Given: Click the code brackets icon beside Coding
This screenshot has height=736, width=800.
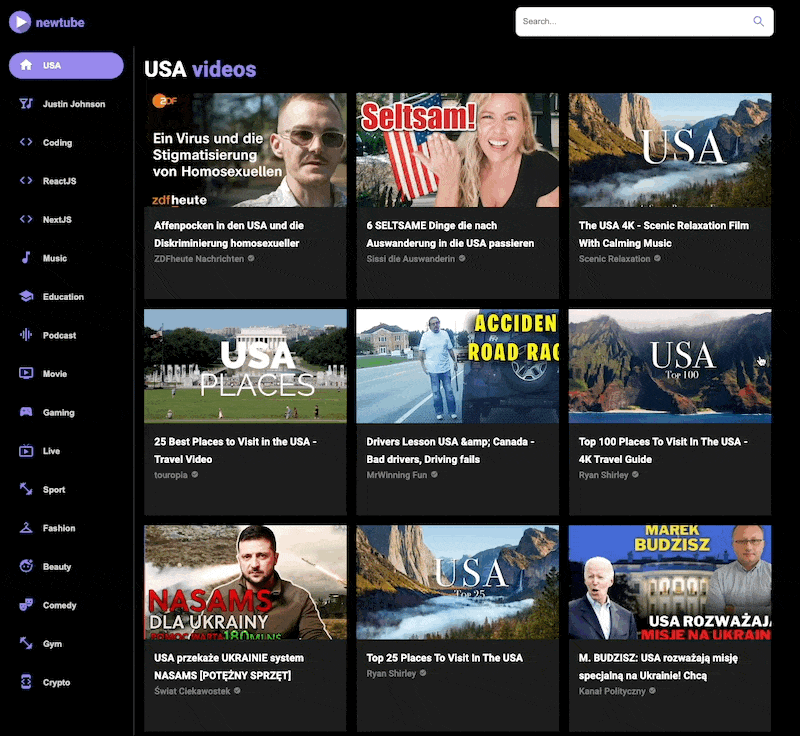Looking at the screenshot, I should (26, 142).
